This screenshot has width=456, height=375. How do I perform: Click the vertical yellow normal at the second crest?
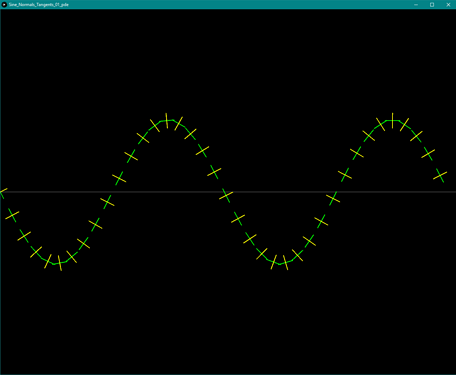[392, 120]
